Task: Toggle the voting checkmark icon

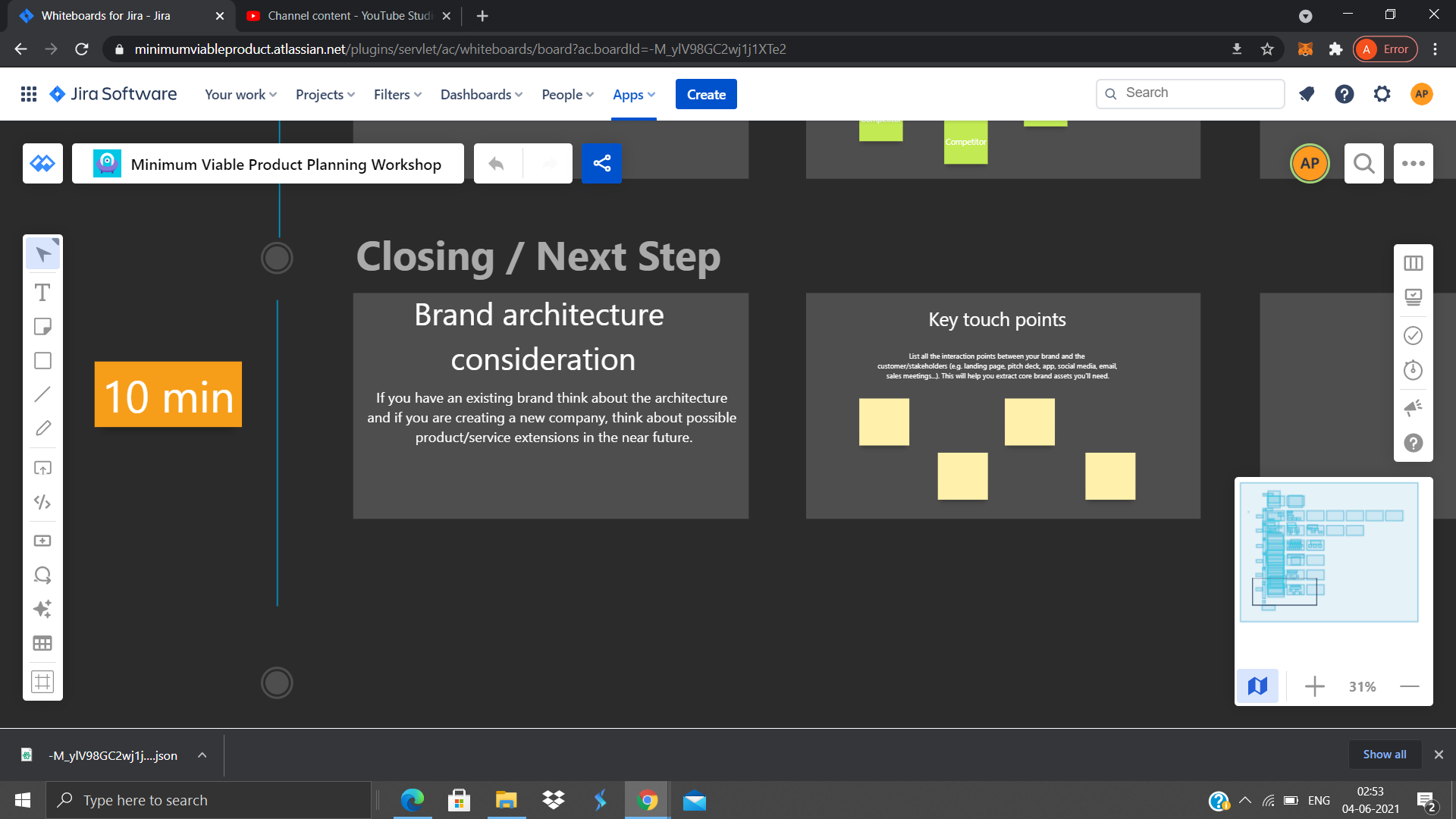Action: click(x=1413, y=335)
